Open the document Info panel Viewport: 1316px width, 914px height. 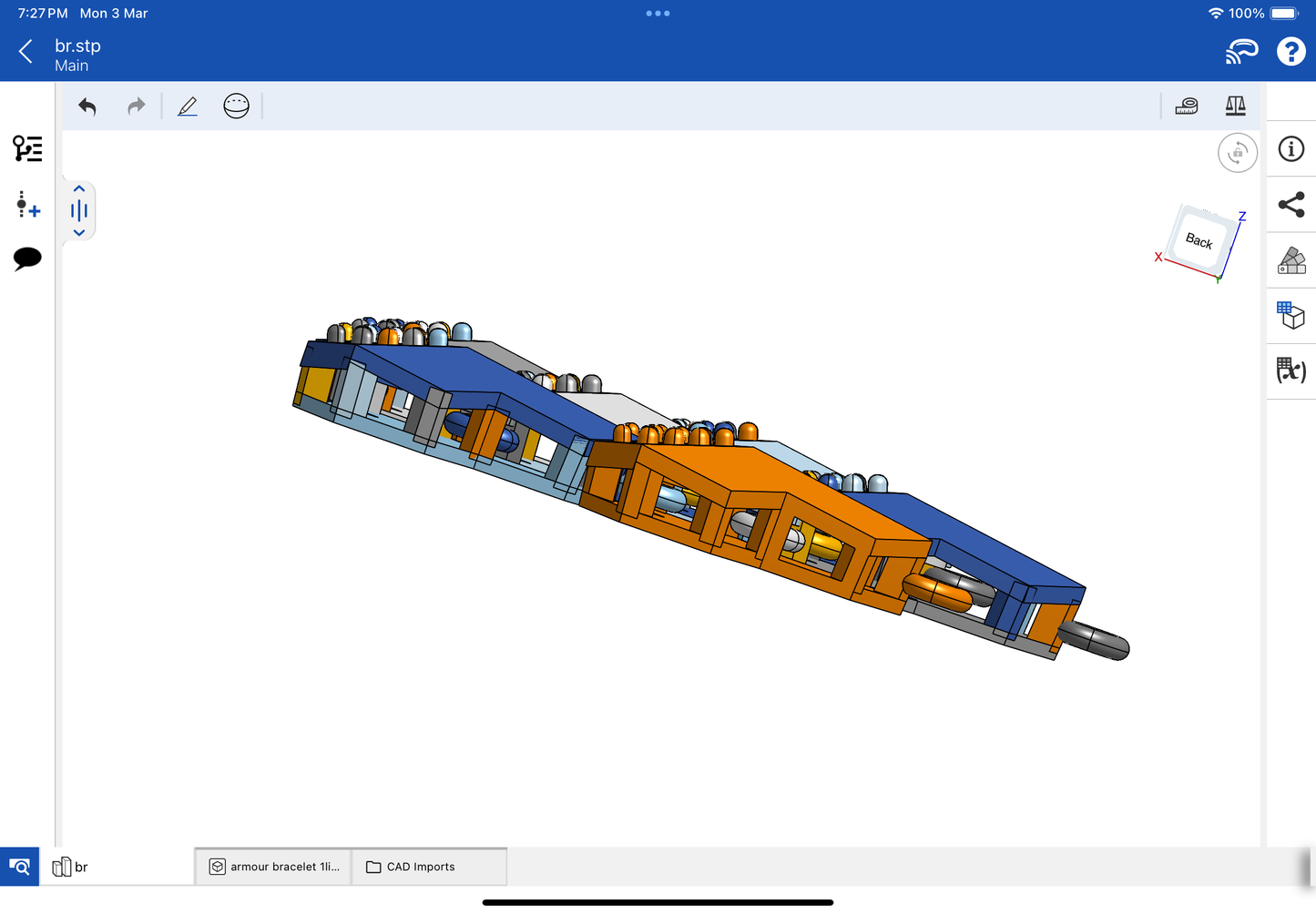(1290, 149)
